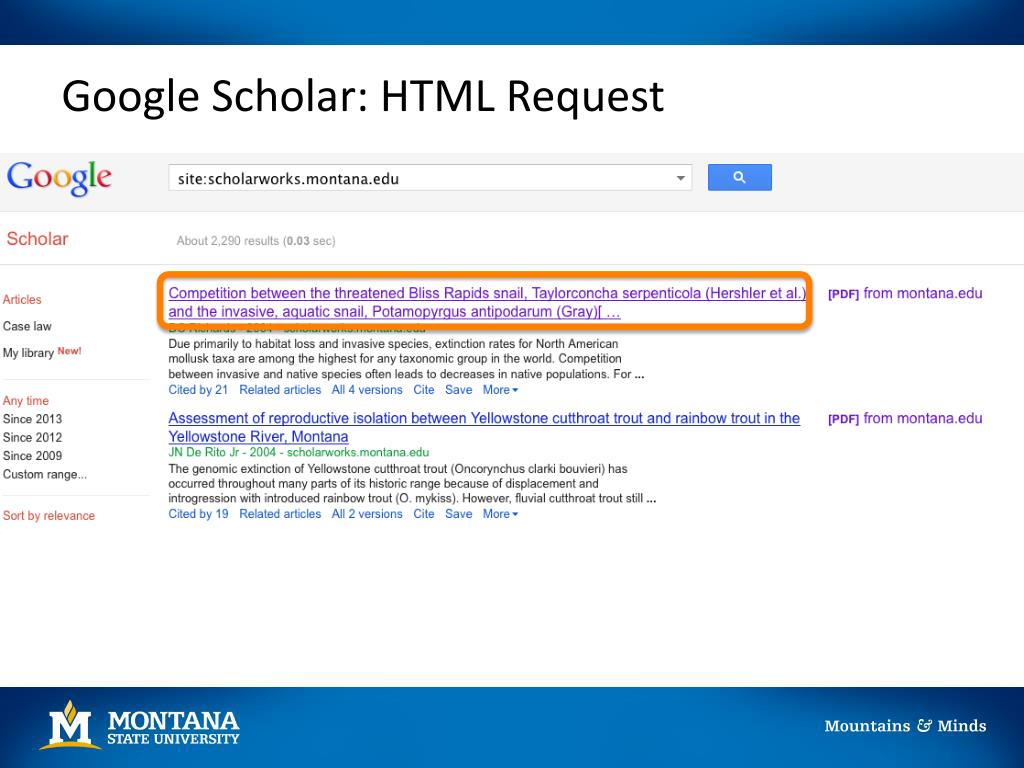The image size is (1024, 768).
Task: Expand More dropdown under the trout result
Action: pos(500,514)
